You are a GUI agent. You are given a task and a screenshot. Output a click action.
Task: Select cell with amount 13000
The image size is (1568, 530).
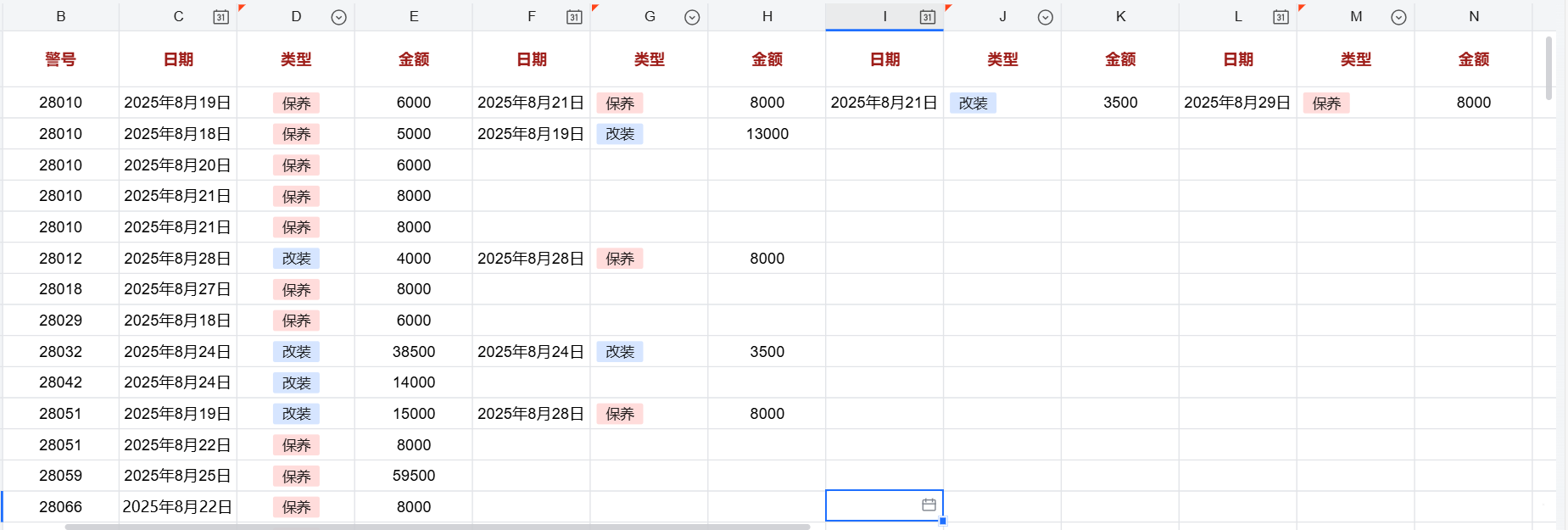[767, 134]
